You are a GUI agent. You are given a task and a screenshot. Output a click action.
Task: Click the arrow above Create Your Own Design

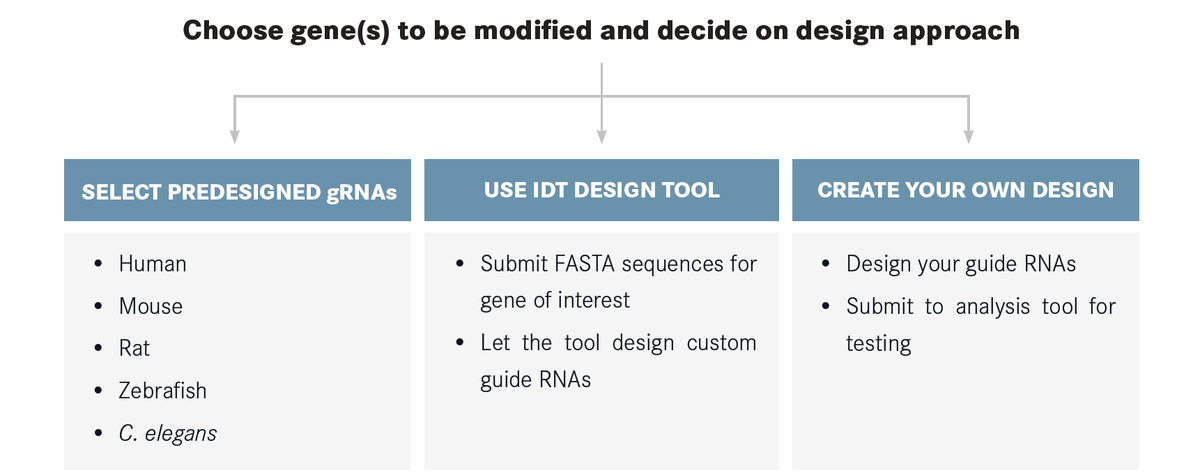coord(968,132)
